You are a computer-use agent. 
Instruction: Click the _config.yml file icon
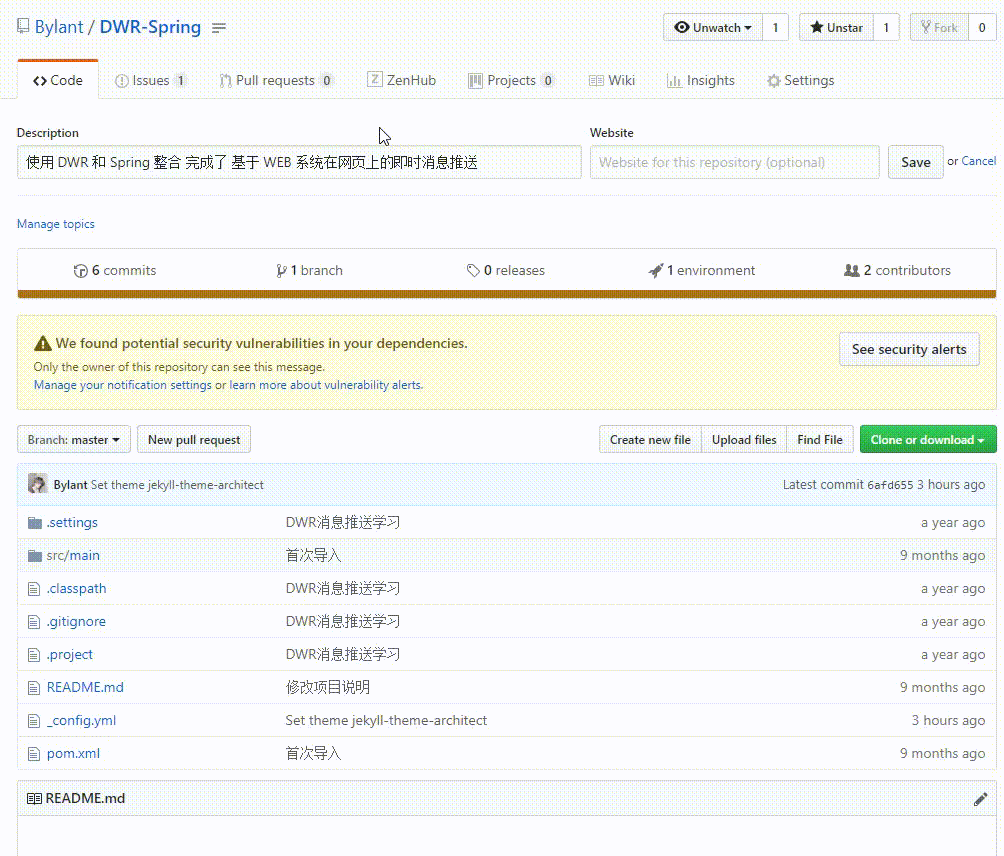[34, 721]
